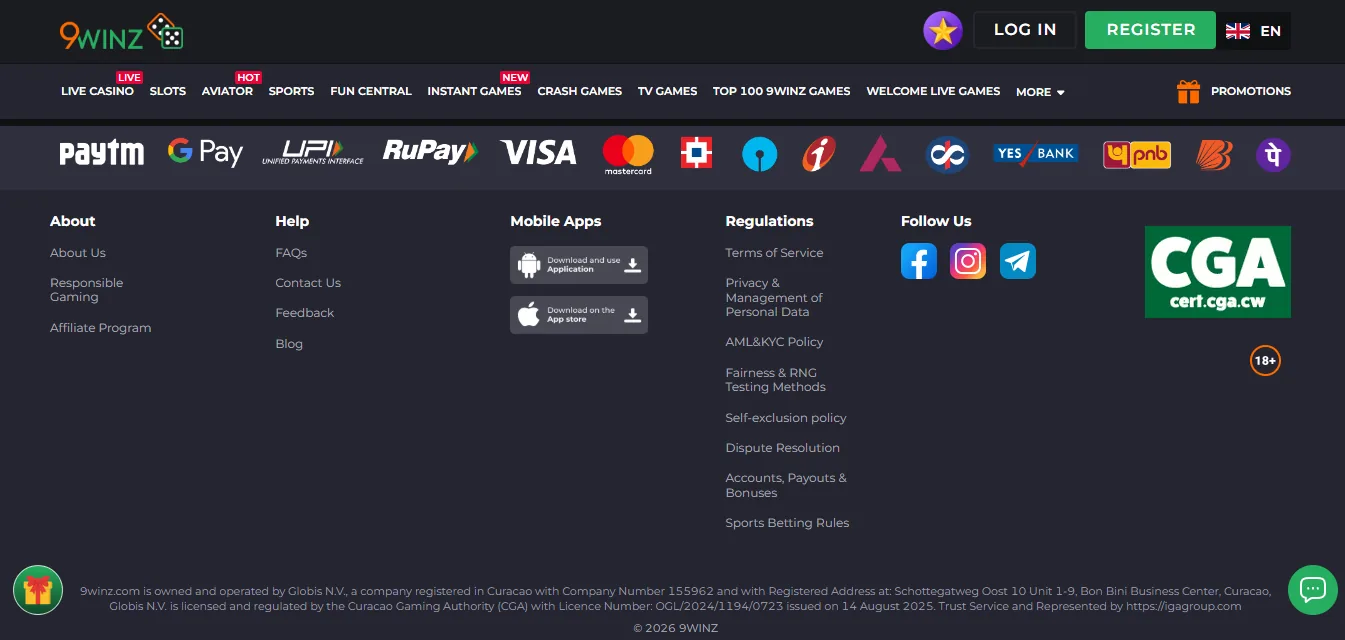Click the 18+ age restriction badge
The image size is (1345, 640).
(1265, 360)
